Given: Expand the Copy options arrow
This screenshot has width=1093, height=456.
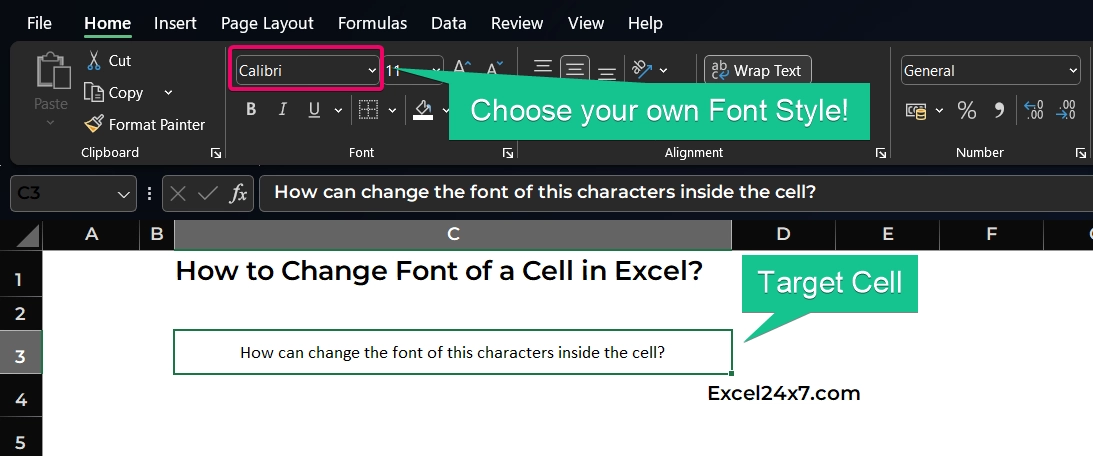Looking at the screenshot, I should click(x=168, y=93).
